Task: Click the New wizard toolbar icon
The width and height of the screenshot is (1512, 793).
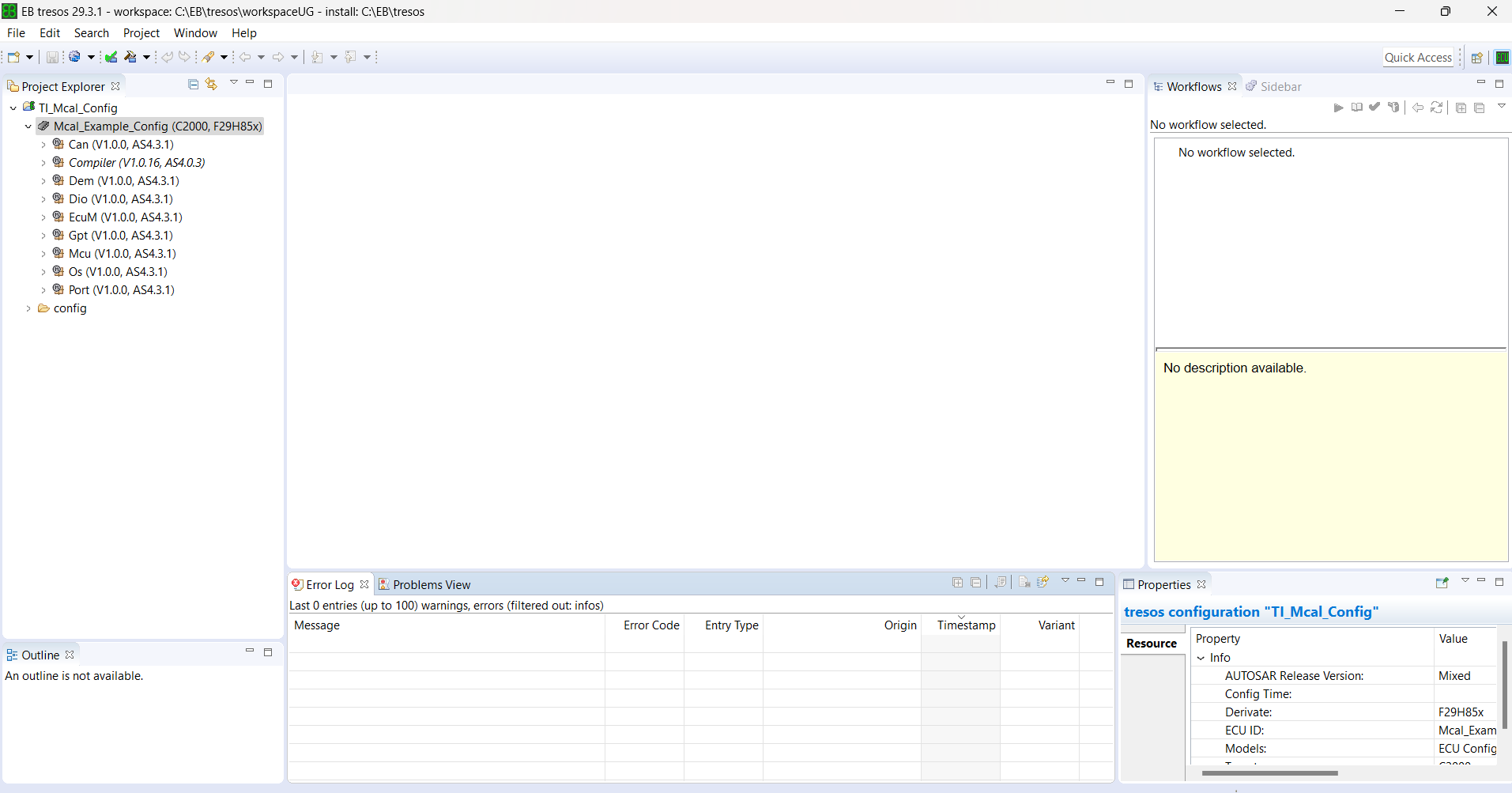Action: click(x=13, y=57)
